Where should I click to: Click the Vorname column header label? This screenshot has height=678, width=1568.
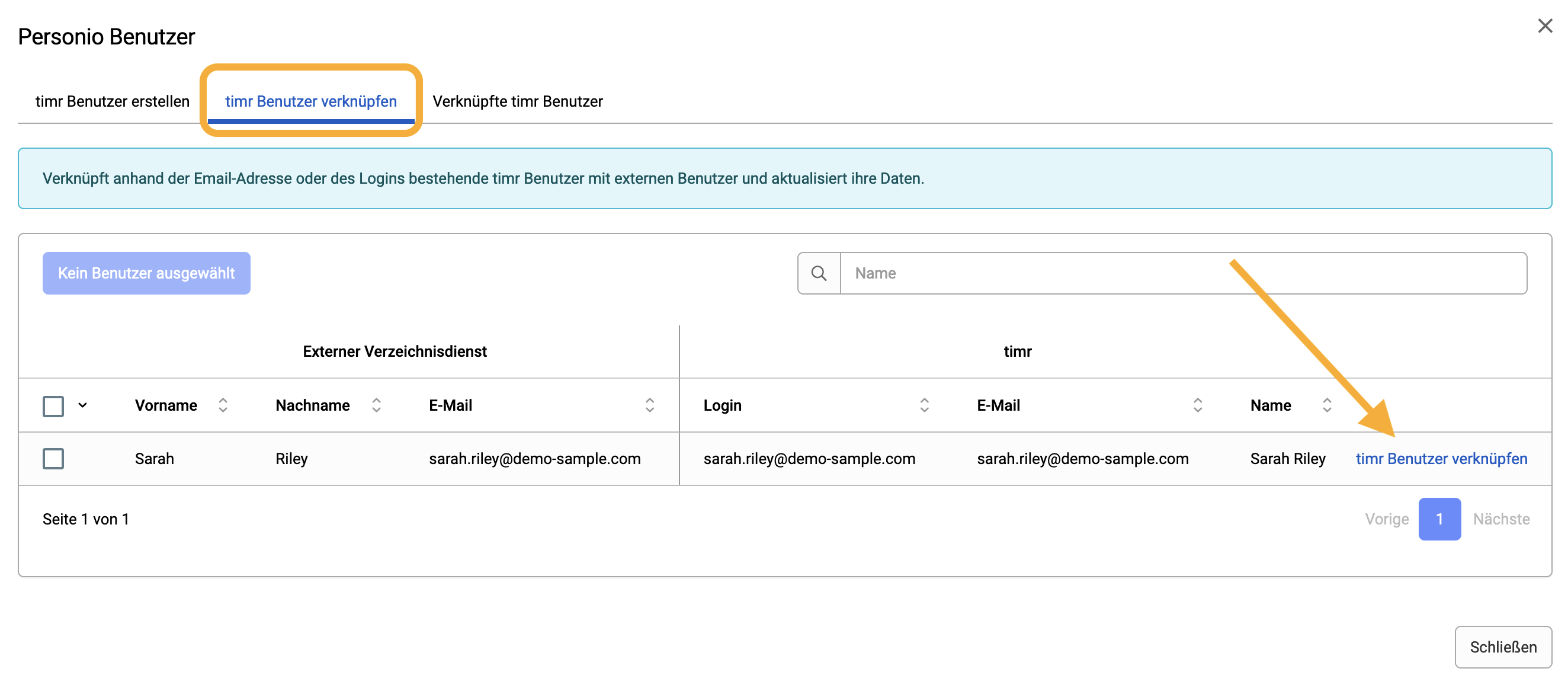pyautogui.click(x=165, y=405)
